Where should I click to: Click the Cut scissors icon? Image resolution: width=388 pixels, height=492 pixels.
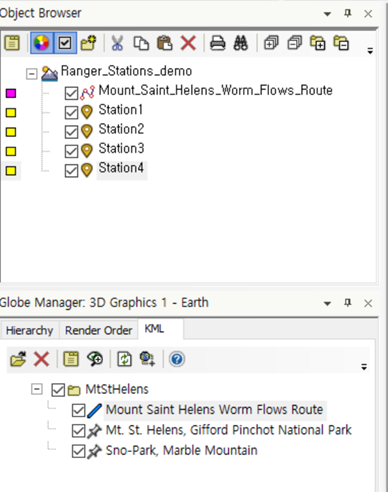(x=117, y=43)
